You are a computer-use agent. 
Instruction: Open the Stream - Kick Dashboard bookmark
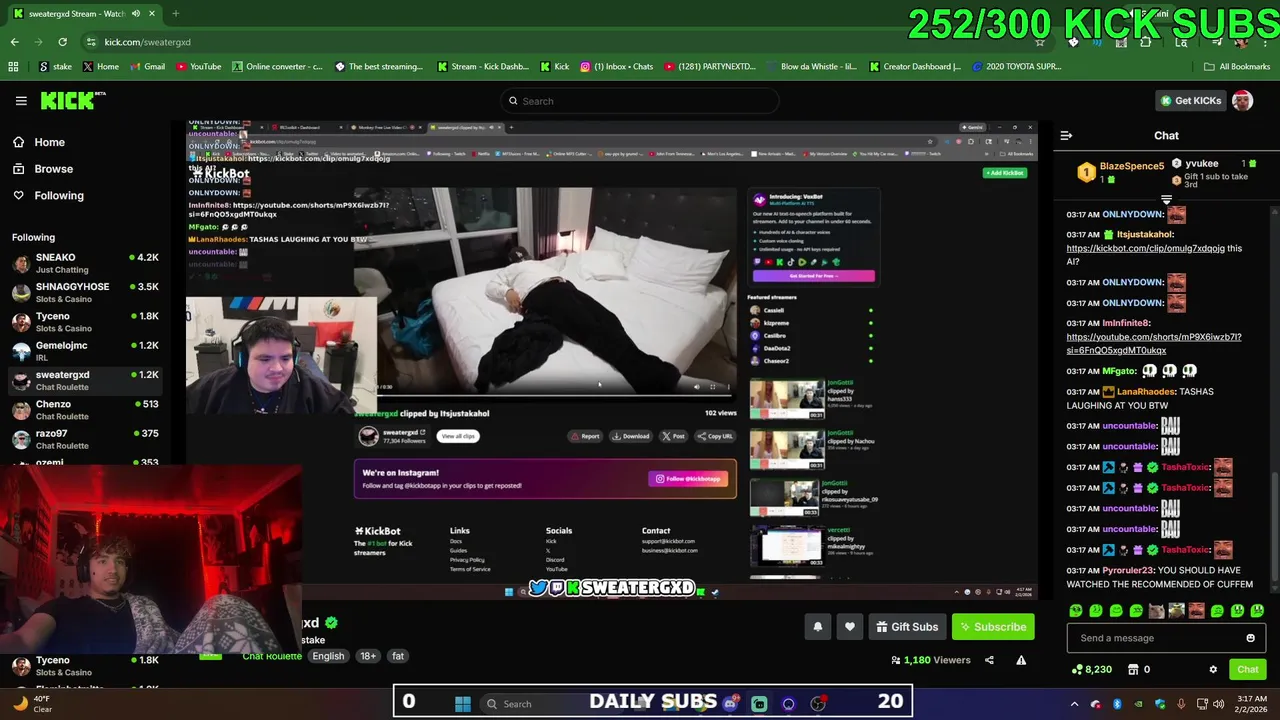coord(482,67)
